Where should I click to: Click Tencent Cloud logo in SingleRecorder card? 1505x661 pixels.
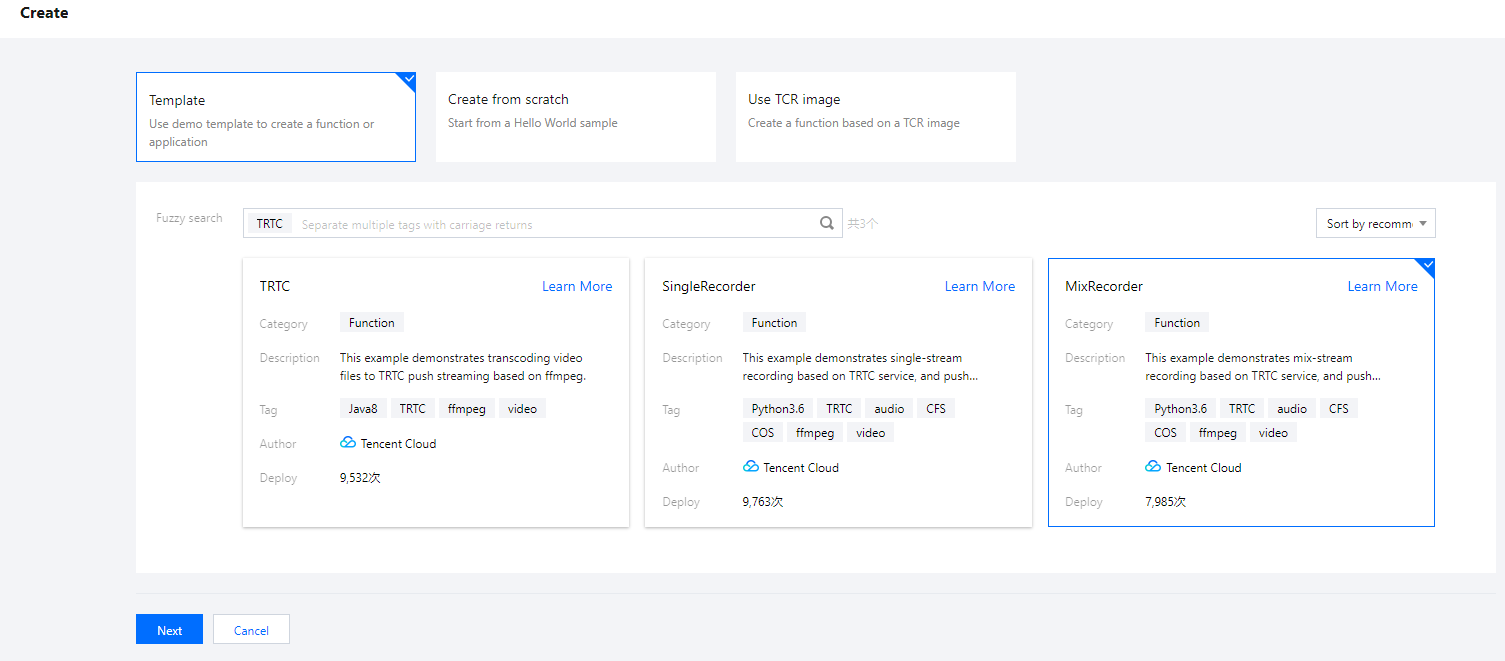(x=751, y=467)
